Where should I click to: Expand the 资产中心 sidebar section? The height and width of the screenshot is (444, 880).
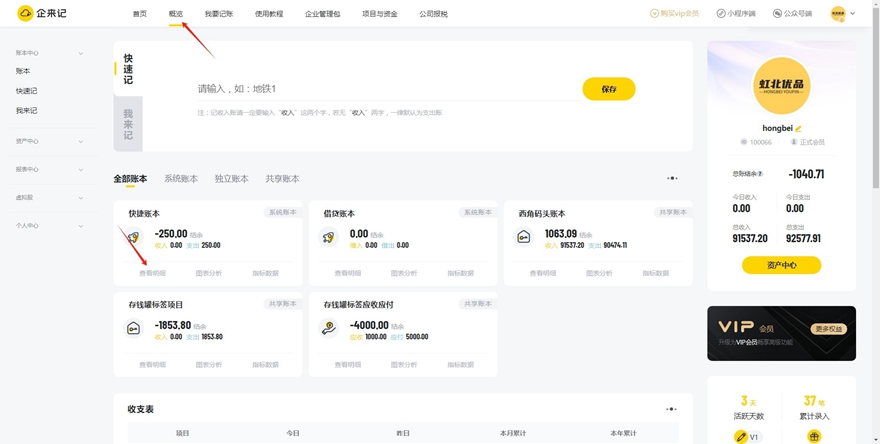(x=81, y=142)
